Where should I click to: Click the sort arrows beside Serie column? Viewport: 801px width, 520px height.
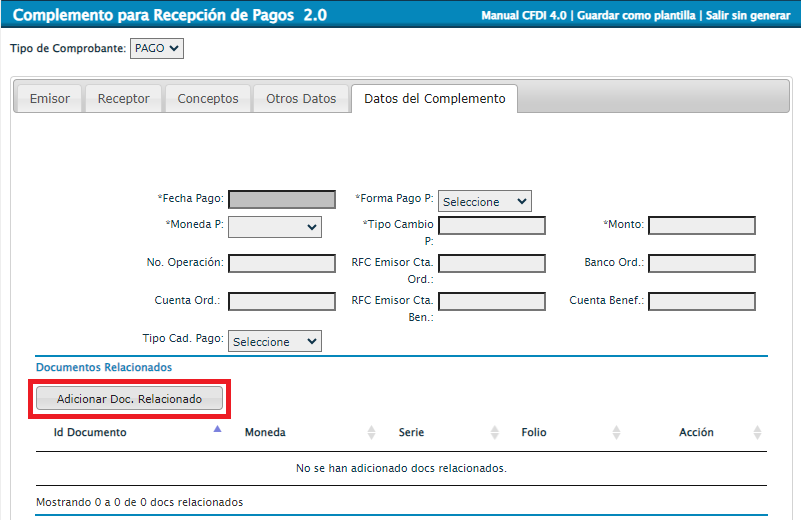(494, 432)
